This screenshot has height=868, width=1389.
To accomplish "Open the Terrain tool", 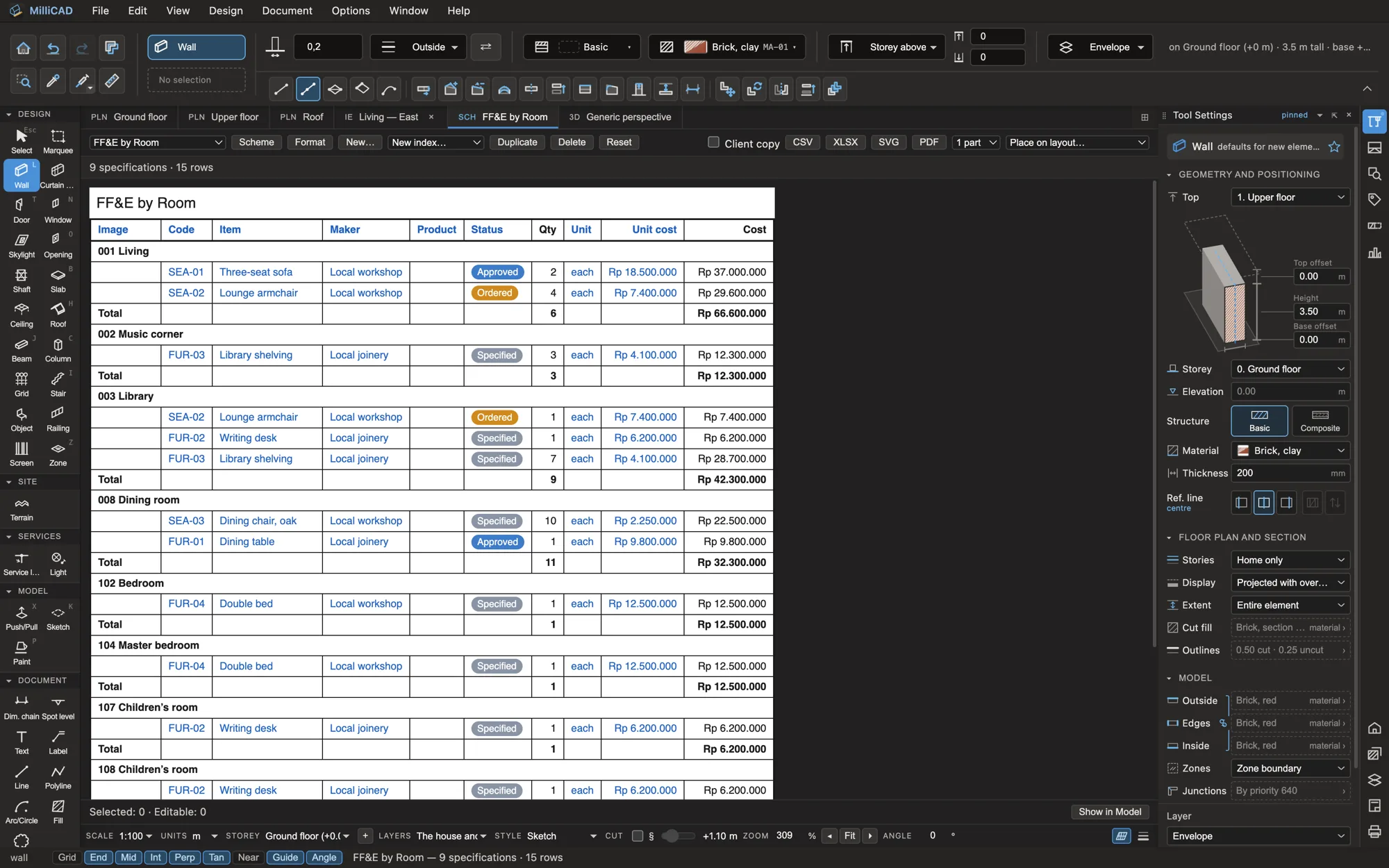I will point(22,508).
